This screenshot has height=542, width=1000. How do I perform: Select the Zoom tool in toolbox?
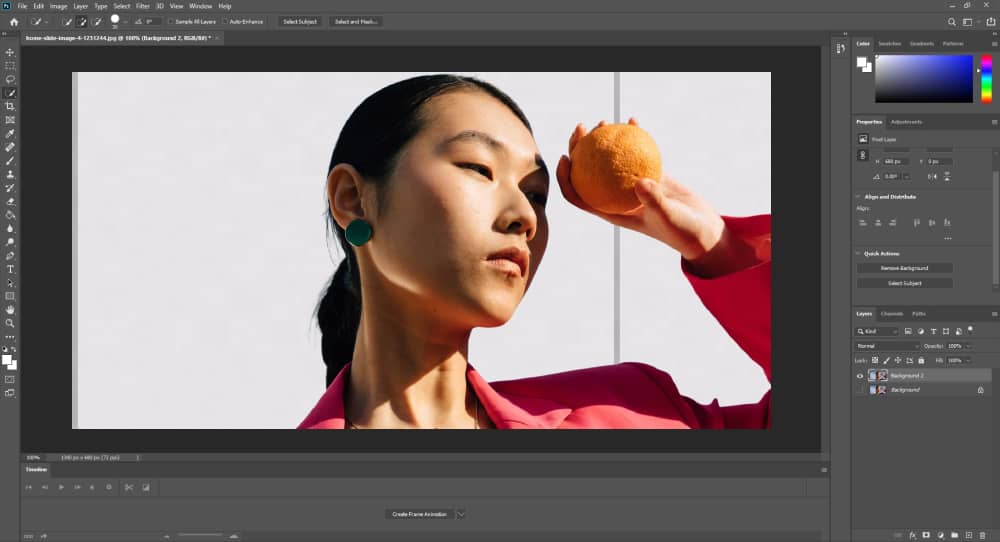(x=10, y=323)
